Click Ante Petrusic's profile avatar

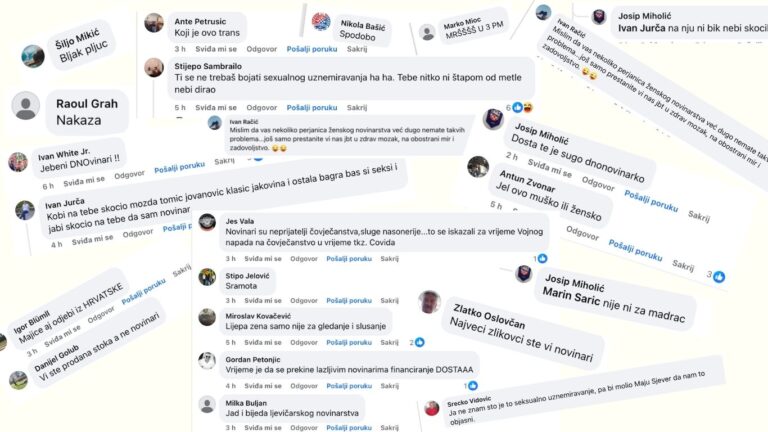pyautogui.click(x=153, y=21)
